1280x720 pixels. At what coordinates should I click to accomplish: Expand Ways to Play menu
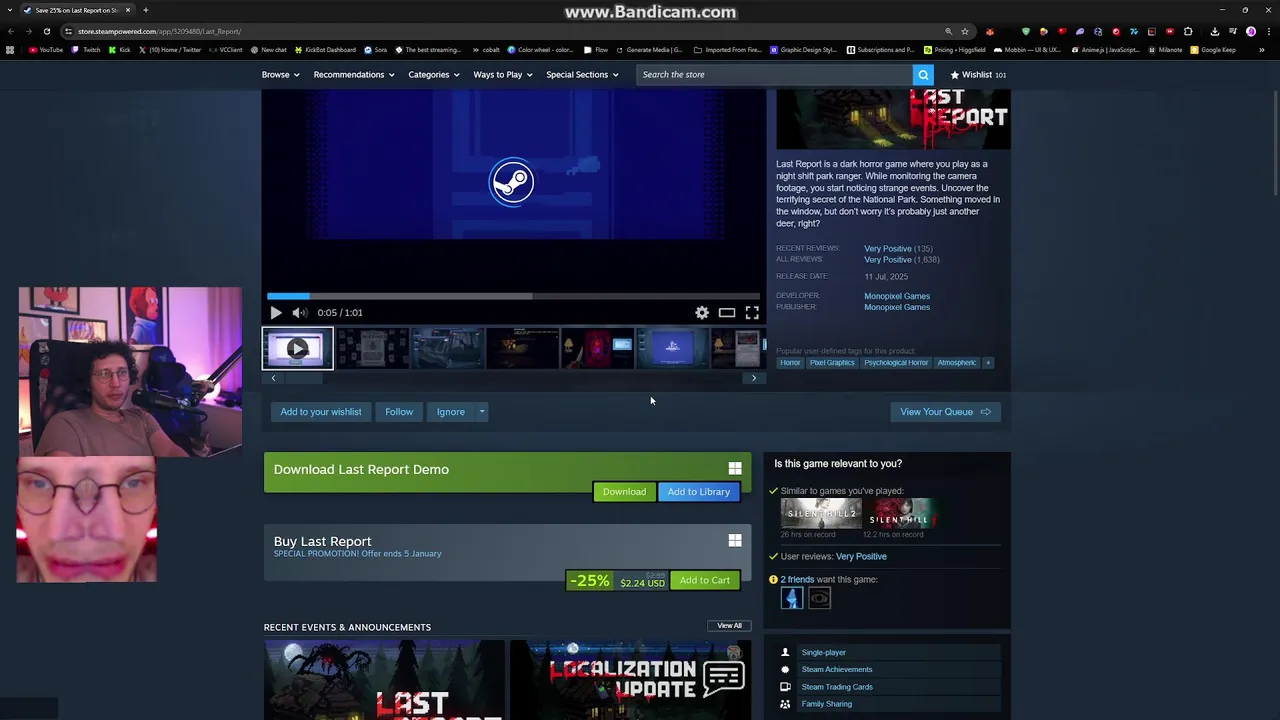(x=503, y=75)
